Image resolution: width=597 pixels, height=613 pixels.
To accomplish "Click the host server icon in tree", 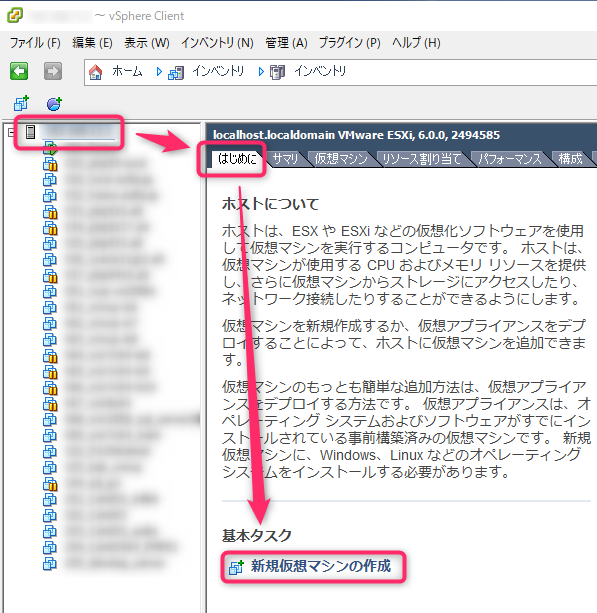I will pos(30,132).
